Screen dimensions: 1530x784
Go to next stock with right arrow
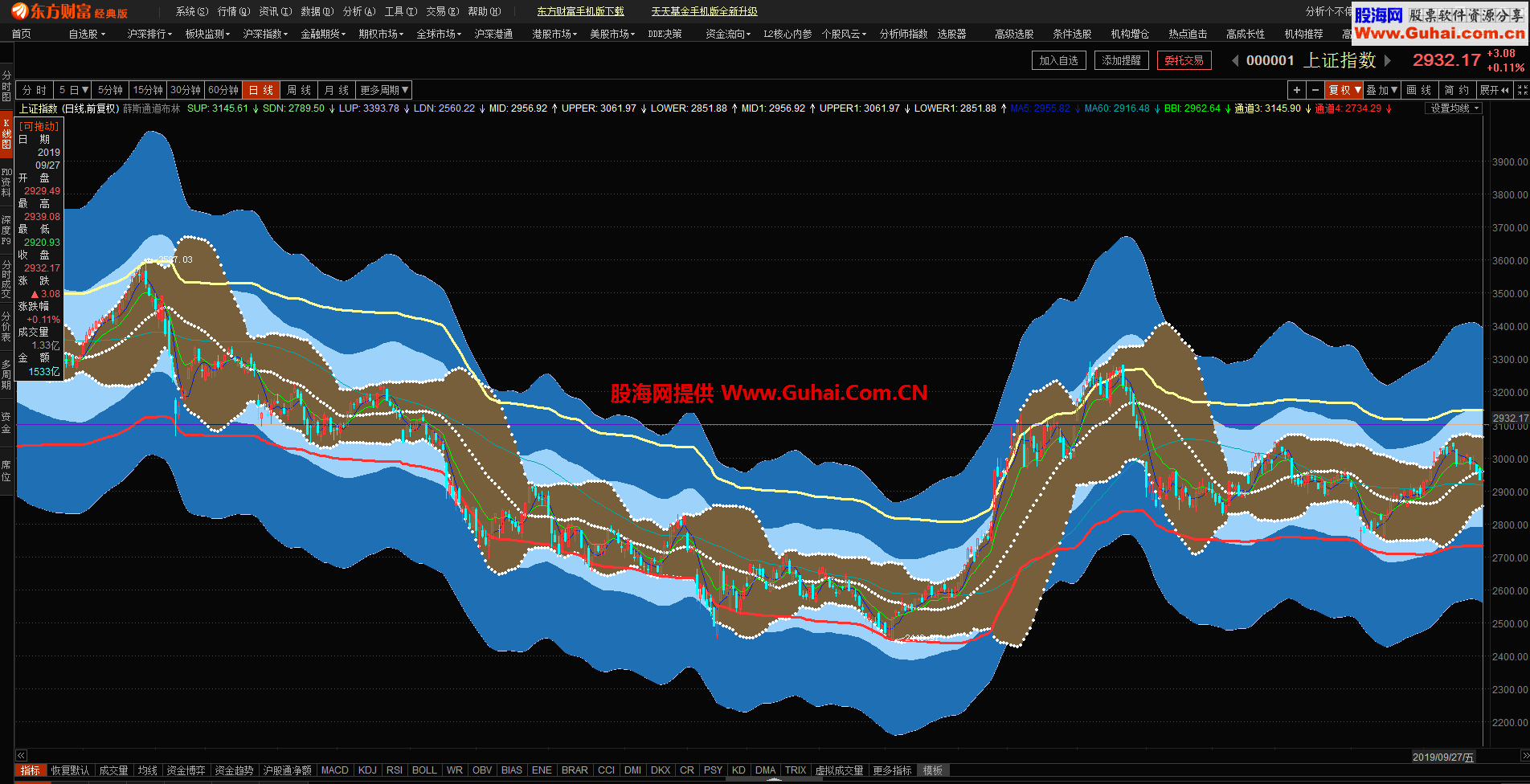(x=1388, y=61)
